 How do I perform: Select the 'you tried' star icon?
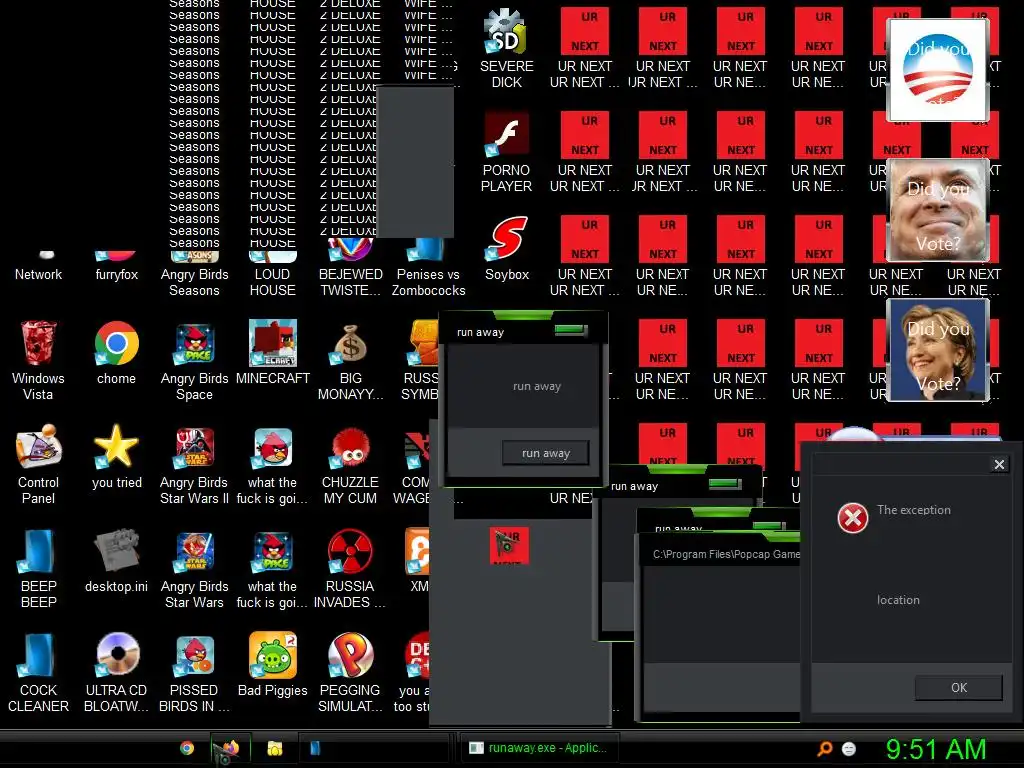[x=116, y=456]
